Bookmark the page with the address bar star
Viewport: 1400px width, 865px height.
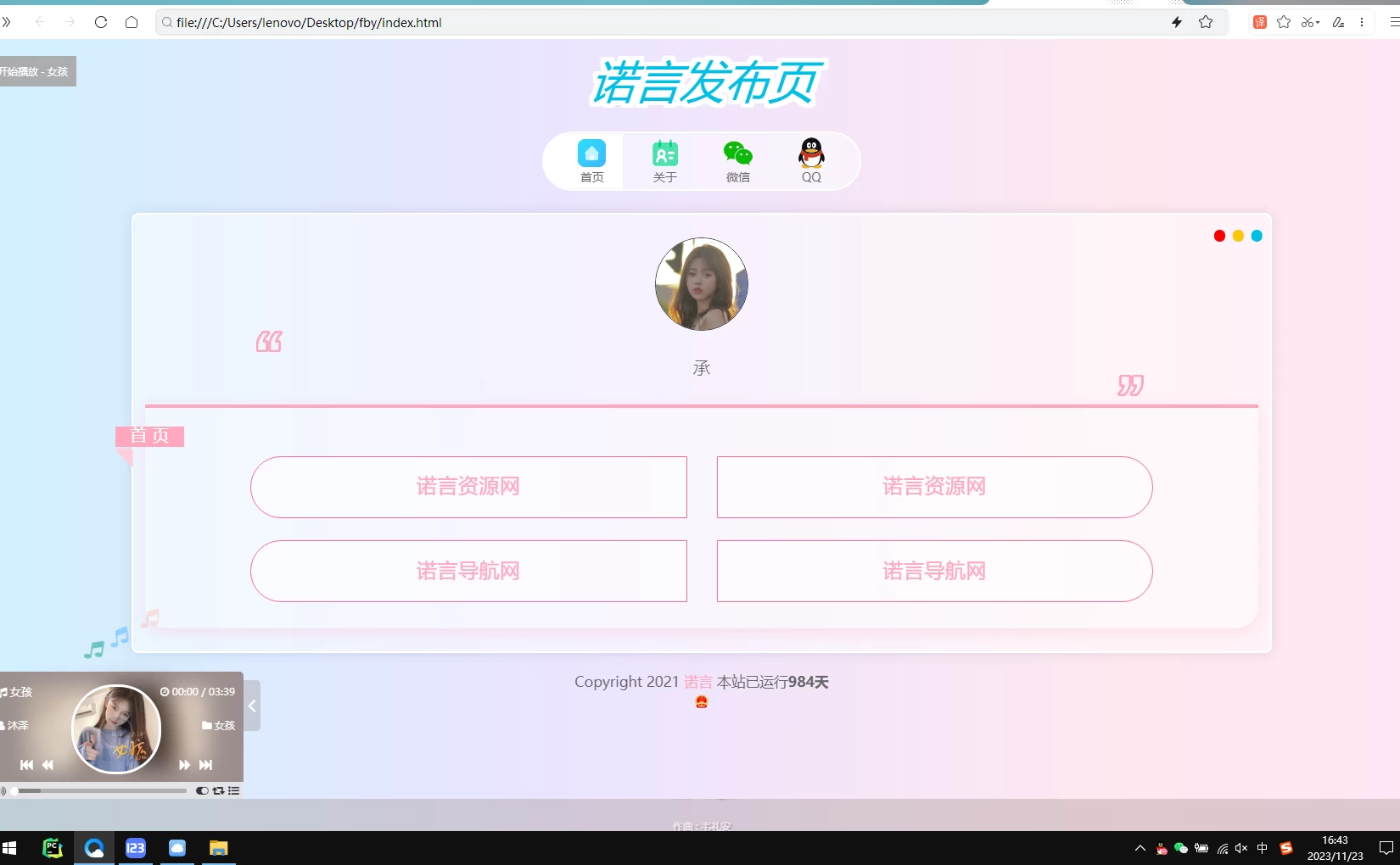click(1206, 22)
